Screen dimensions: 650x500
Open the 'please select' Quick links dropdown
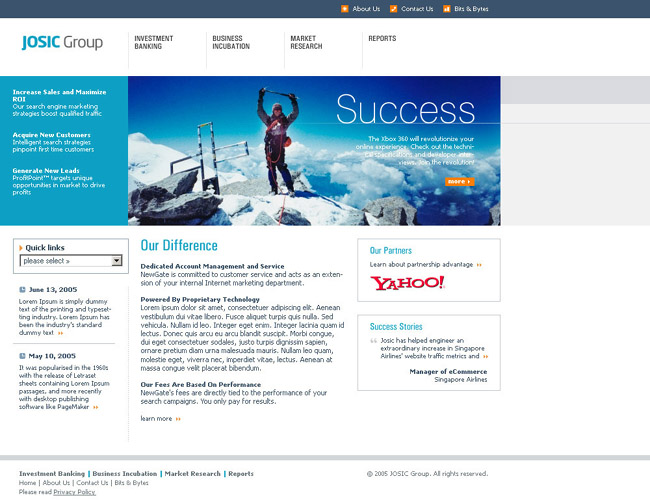(x=71, y=261)
